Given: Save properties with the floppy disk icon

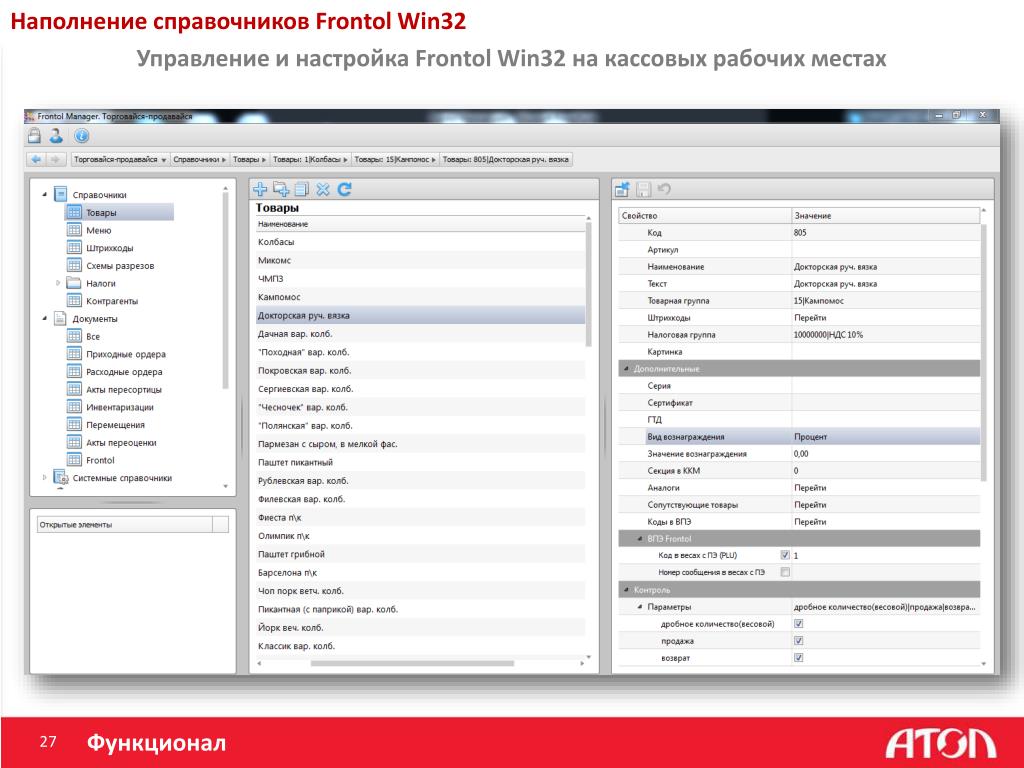Looking at the screenshot, I should coord(643,189).
